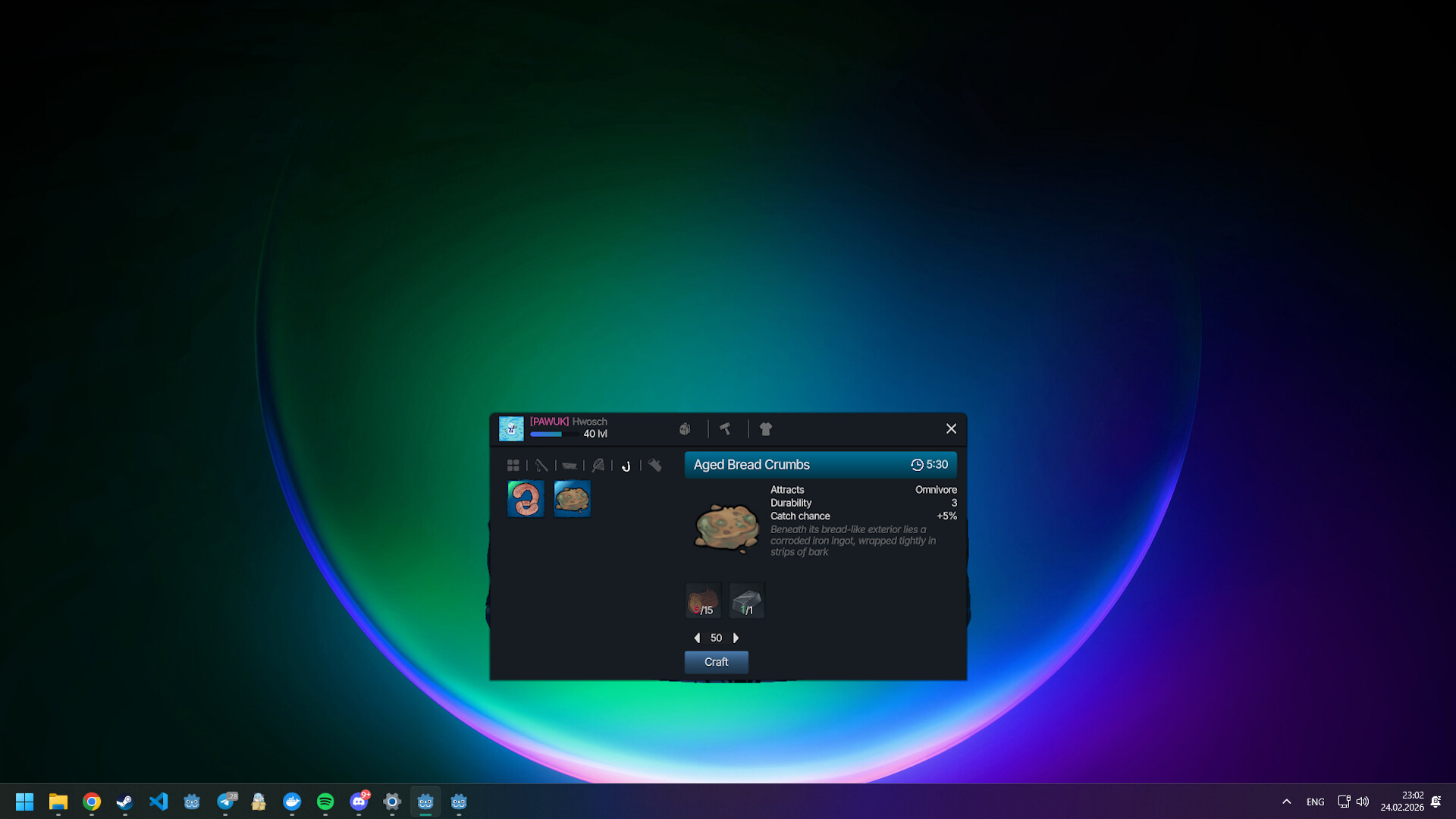Select the fishing net category icon
Viewport: 1456px width, 819px height.
598,465
